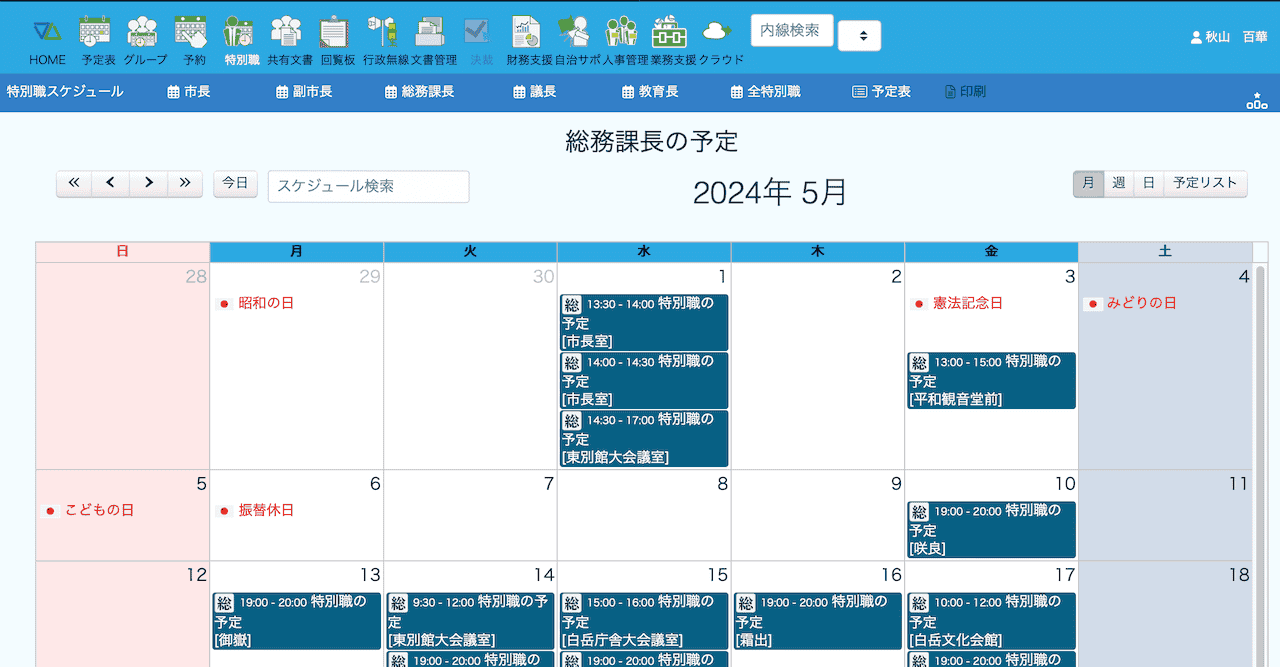1280x667 pixels.
Task: Switch the calendar to 週 view
Action: click(1118, 183)
